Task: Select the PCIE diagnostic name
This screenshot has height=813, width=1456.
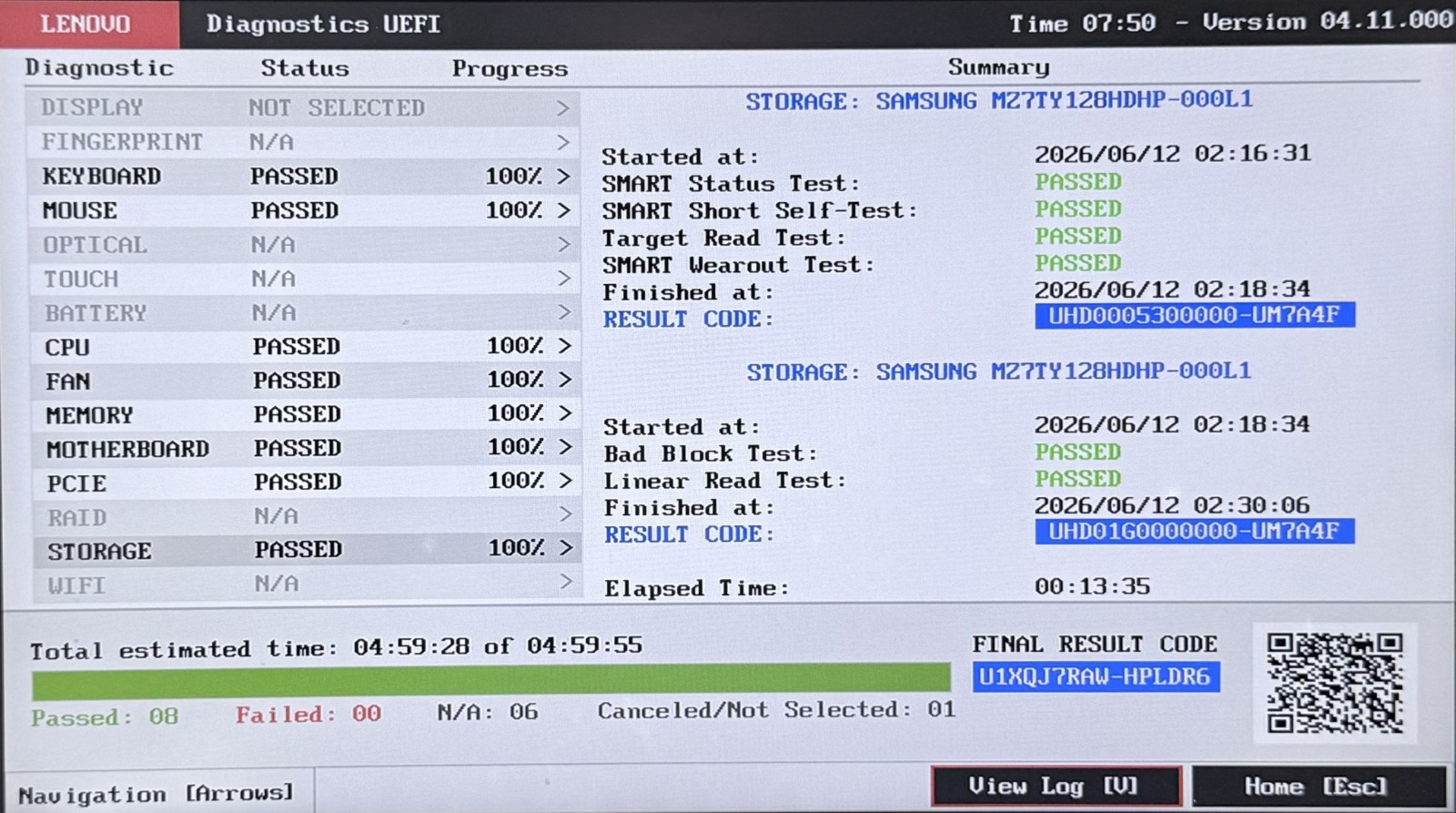Action: 77,484
